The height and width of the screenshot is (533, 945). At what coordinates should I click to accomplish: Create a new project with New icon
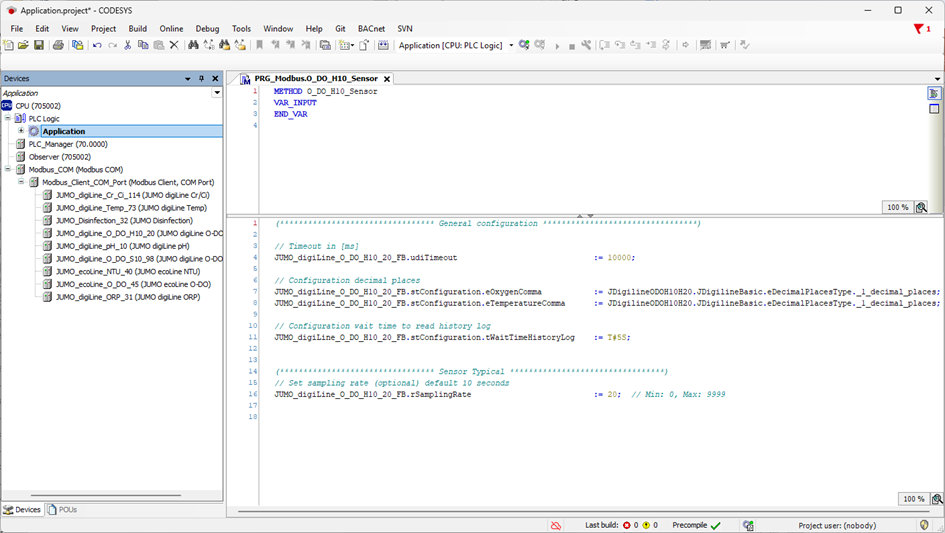coord(8,45)
